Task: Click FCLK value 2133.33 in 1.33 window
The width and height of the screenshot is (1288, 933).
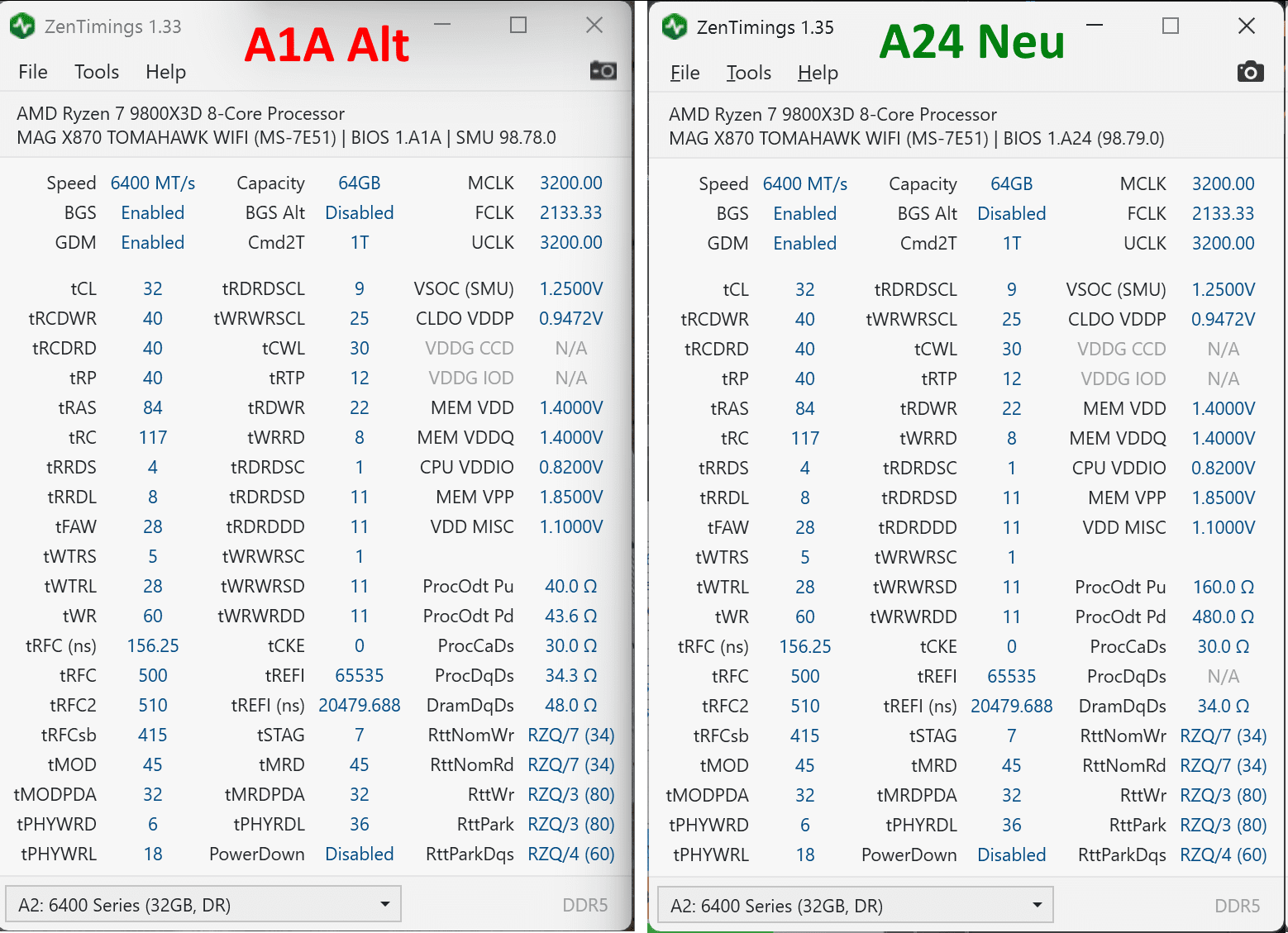Action: click(x=570, y=212)
